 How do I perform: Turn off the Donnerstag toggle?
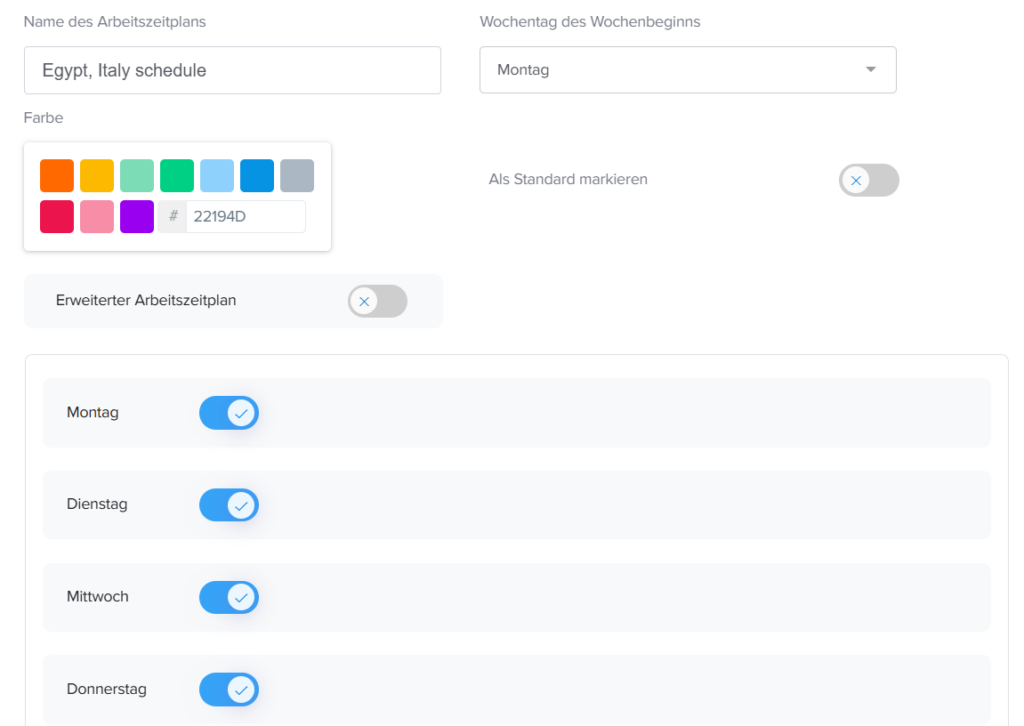click(x=229, y=689)
